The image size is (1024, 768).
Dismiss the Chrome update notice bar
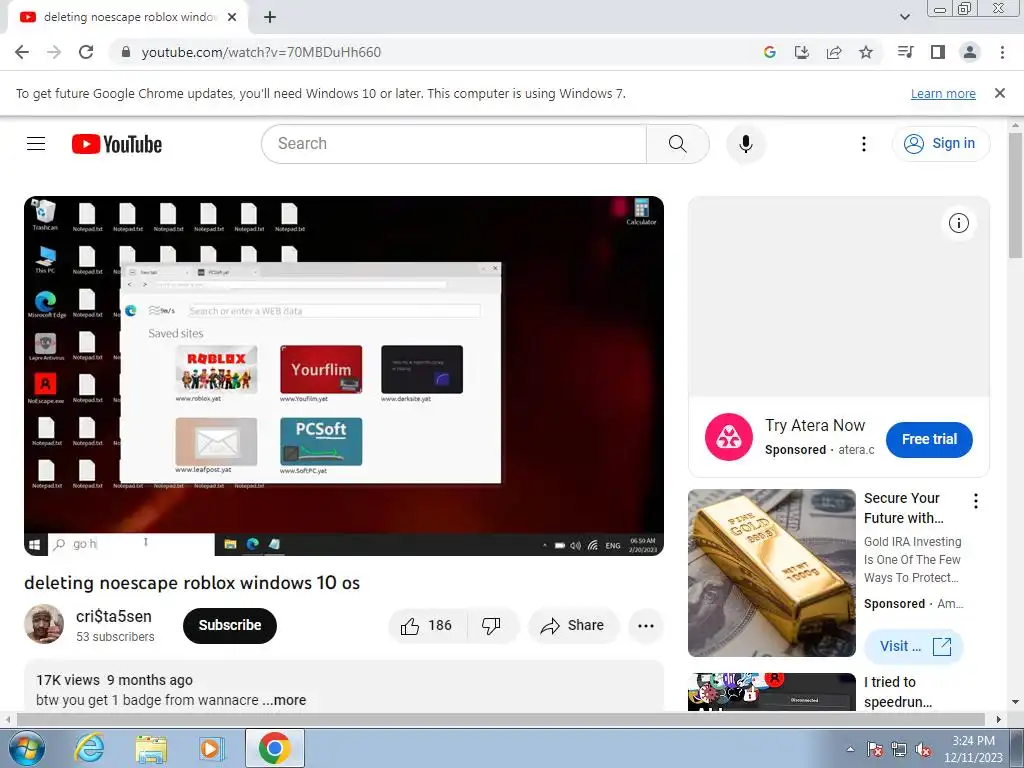[x=1000, y=93]
